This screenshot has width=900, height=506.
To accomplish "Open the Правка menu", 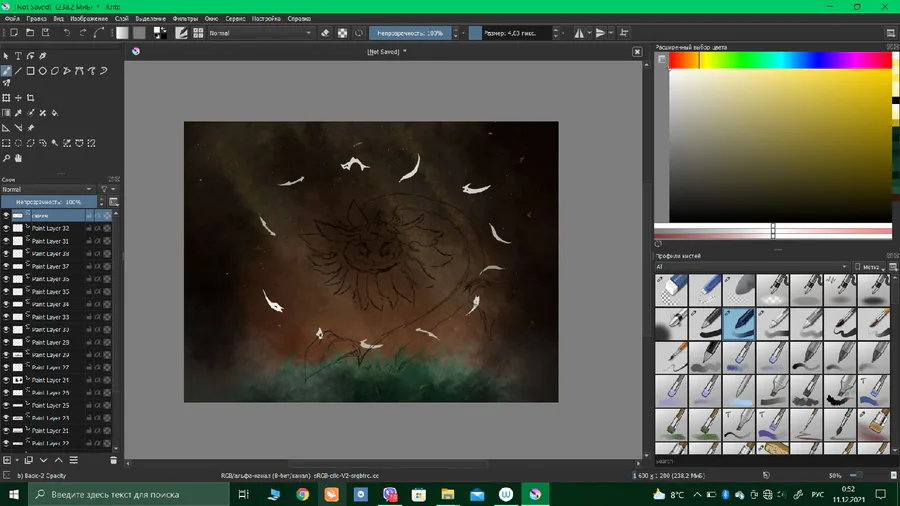I will point(36,19).
